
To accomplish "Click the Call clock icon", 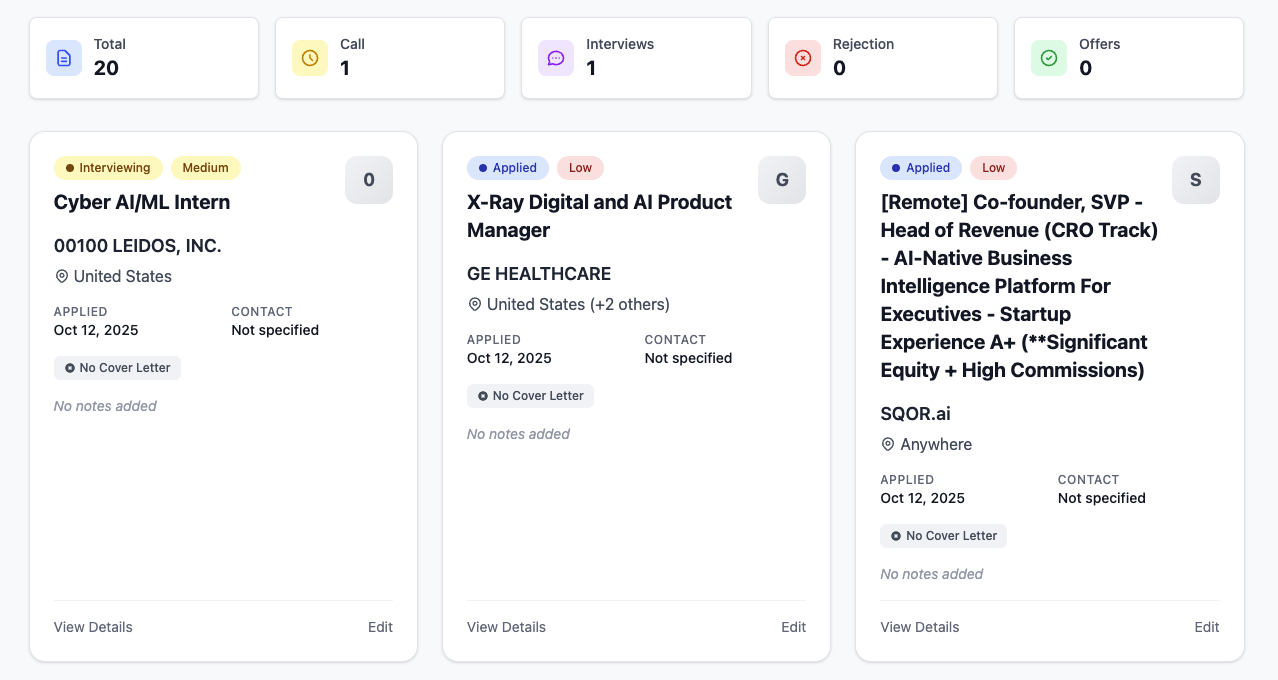I will click(310, 58).
